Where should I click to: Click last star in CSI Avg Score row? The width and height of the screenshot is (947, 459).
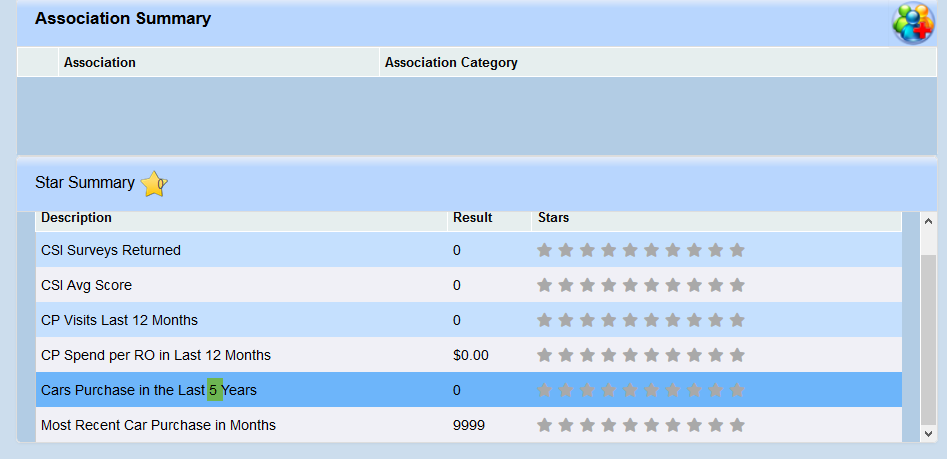737,285
